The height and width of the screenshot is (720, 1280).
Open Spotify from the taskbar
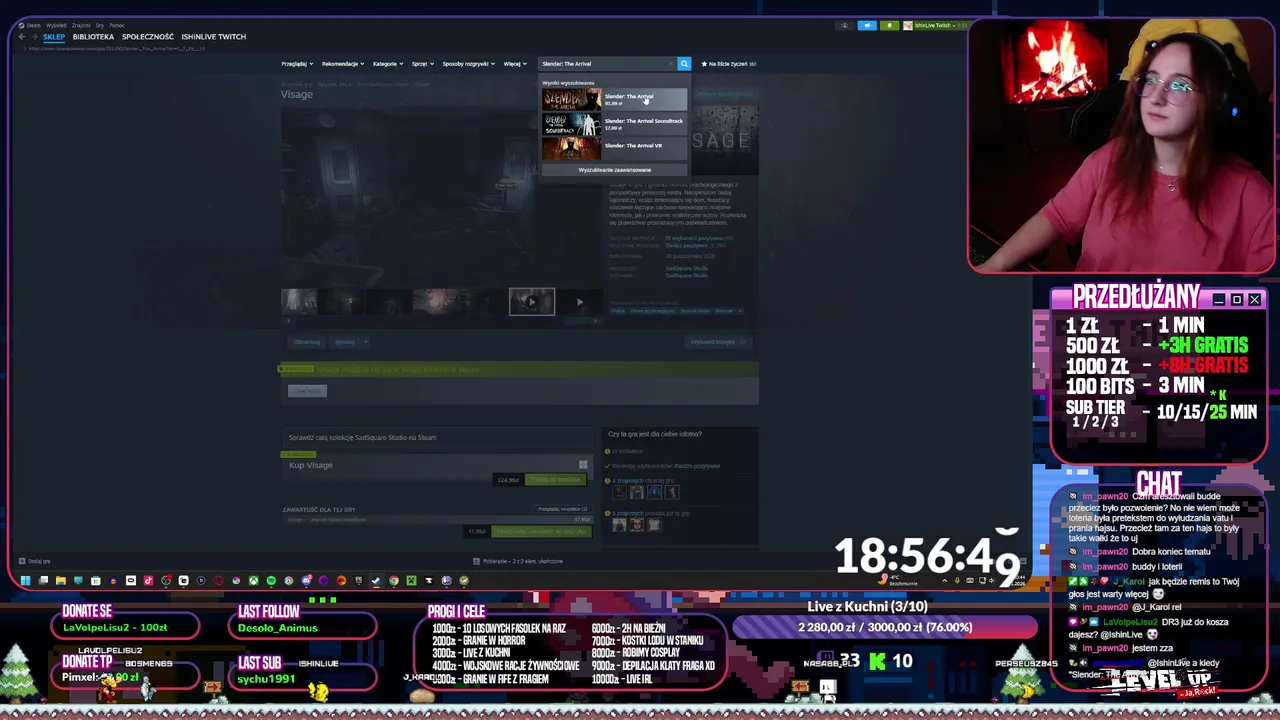coord(271,580)
